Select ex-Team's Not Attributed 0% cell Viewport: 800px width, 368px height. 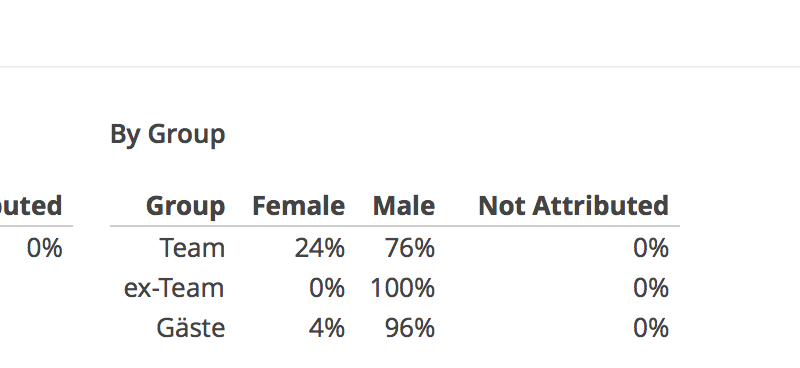[651, 288]
